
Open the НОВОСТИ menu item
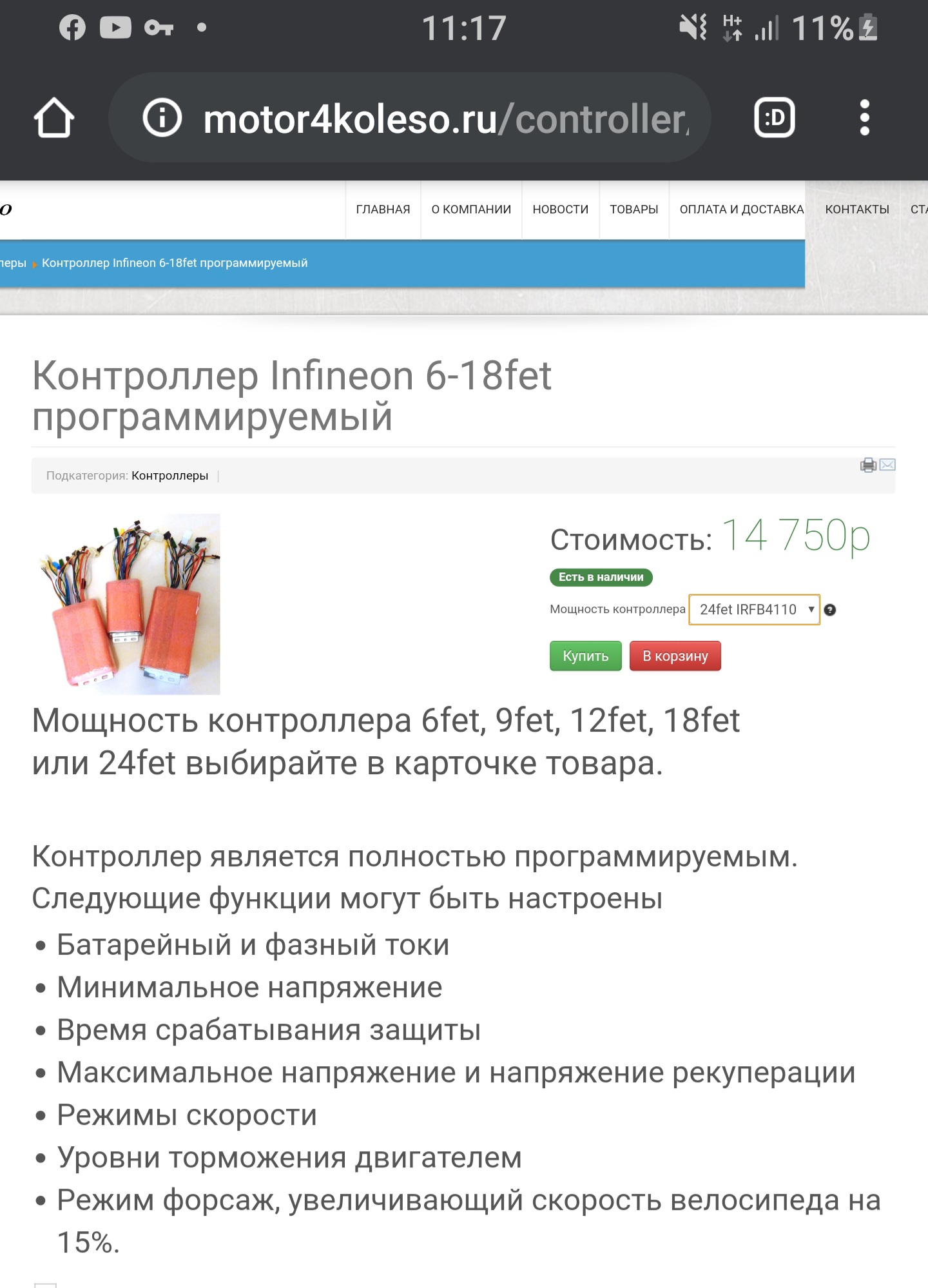(x=561, y=210)
